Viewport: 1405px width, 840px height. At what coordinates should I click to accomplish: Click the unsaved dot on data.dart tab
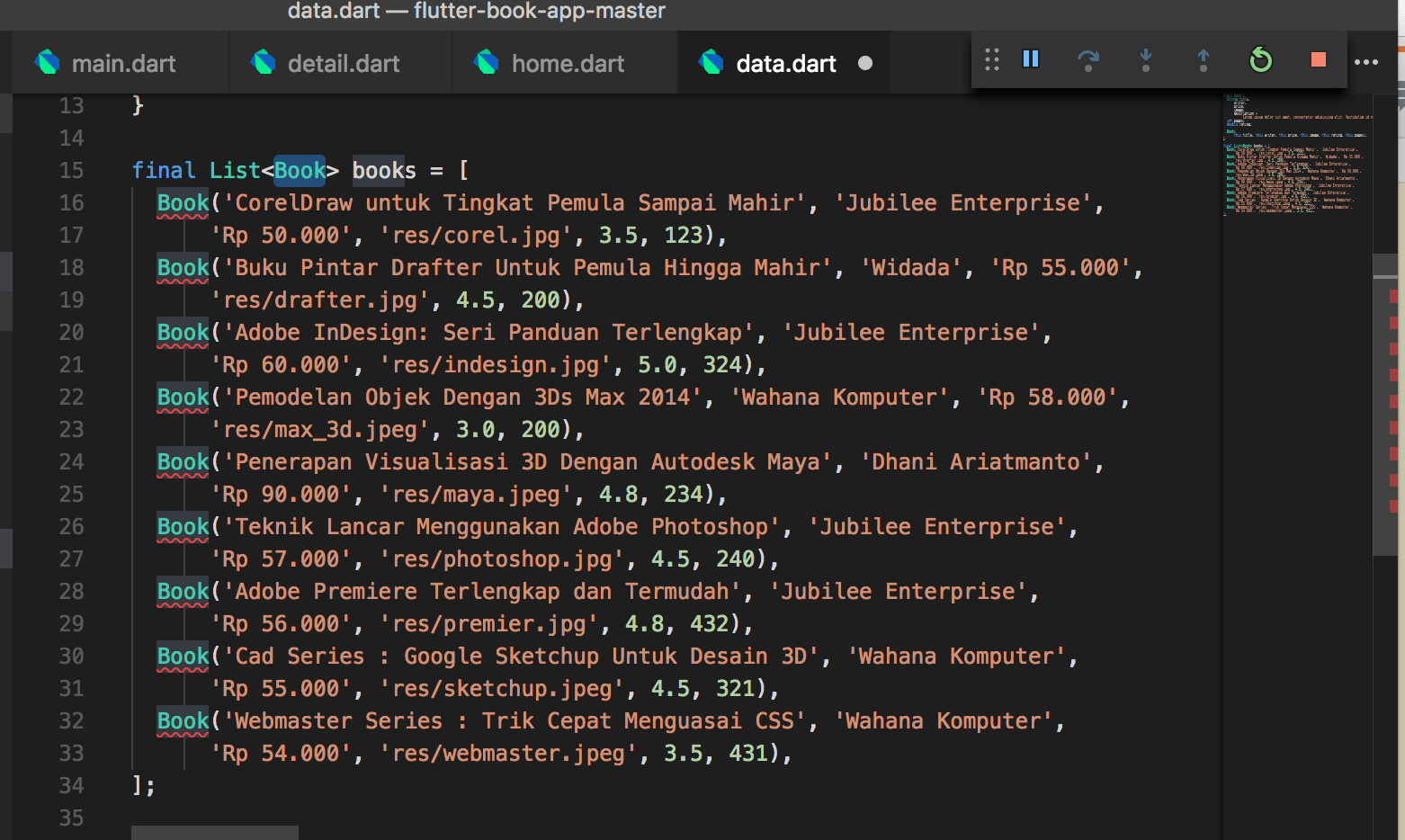coord(864,64)
